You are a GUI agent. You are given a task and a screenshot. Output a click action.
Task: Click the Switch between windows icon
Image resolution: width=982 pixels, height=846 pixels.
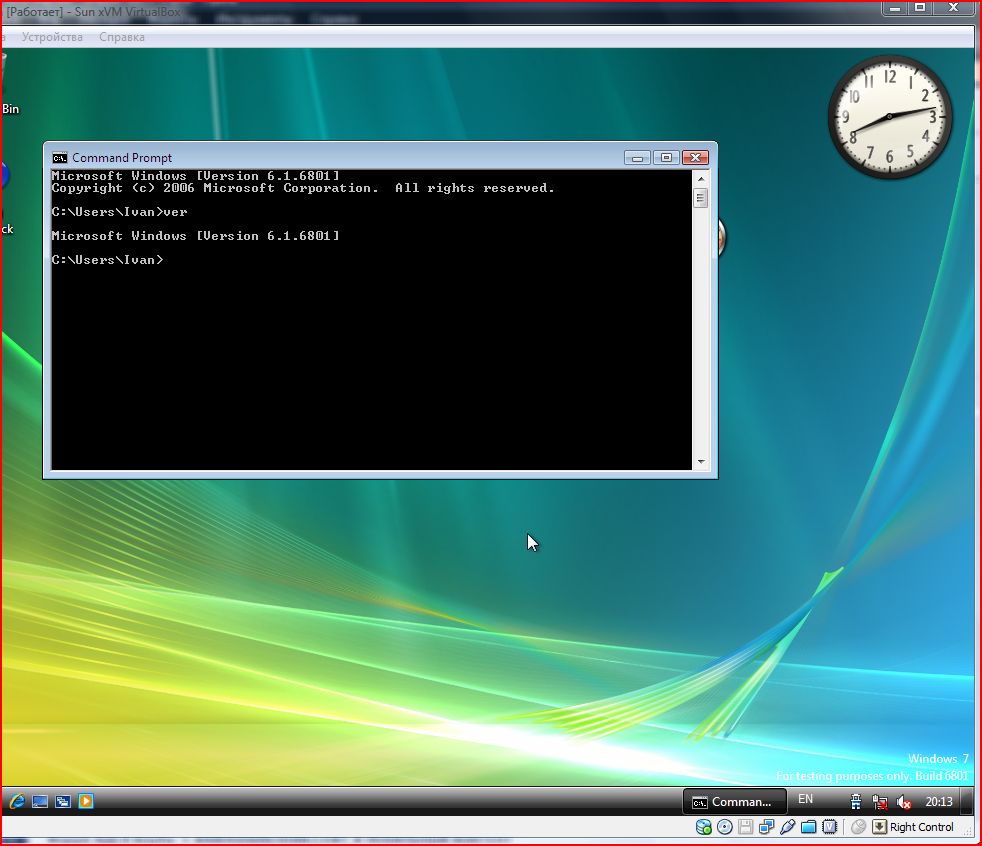coord(63,802)
